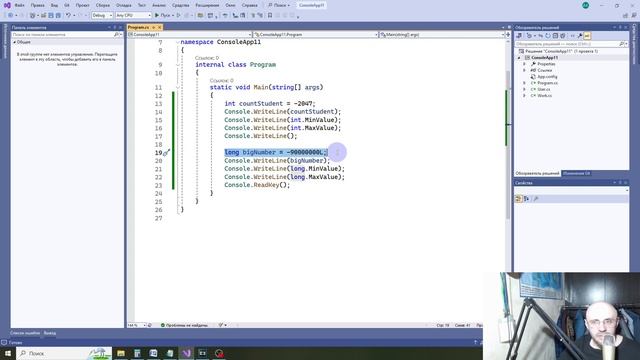Viewport: 640px width, 360px height.
Task: Toggle auto-hide pin on Solution Explorer panel
Action: [620, 27]
